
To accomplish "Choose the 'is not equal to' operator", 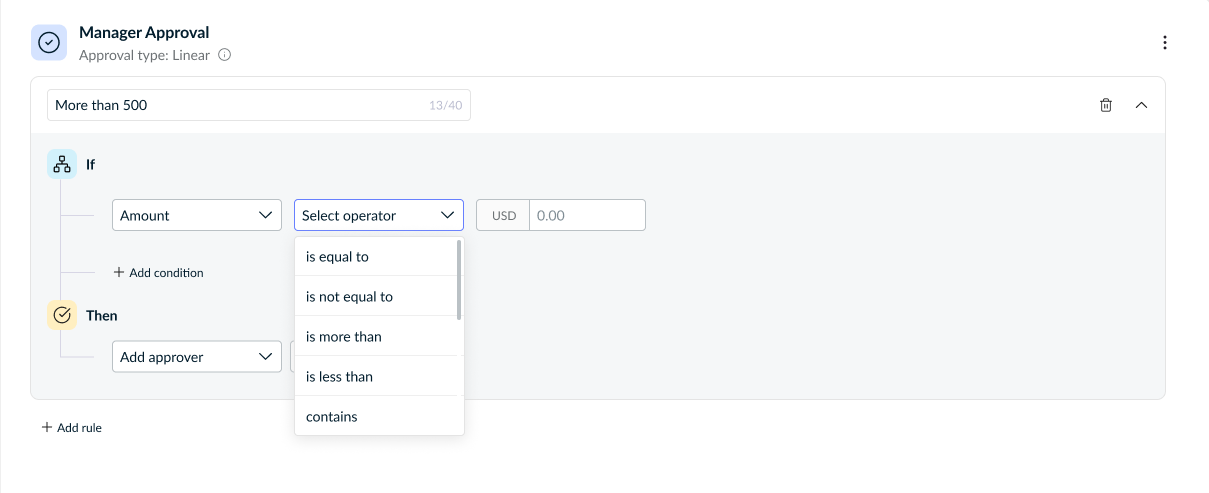I will 349,297.
